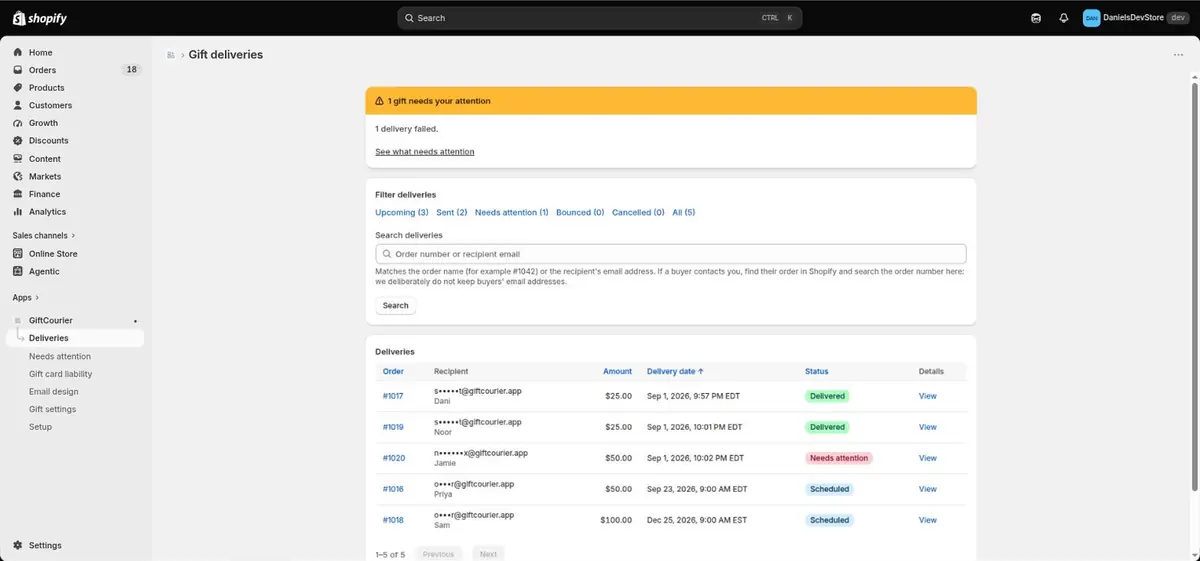
Task: Open the Products tag icon
Action: [18, 88]
